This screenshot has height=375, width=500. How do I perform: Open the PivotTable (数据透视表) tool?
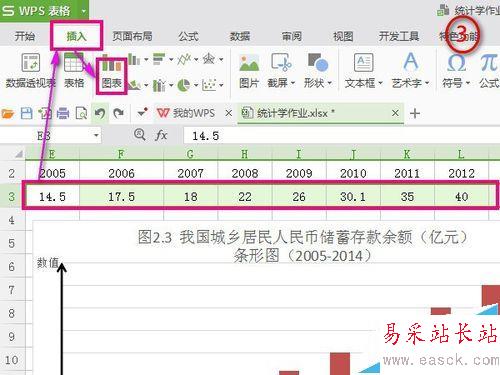tap(30, 71)
